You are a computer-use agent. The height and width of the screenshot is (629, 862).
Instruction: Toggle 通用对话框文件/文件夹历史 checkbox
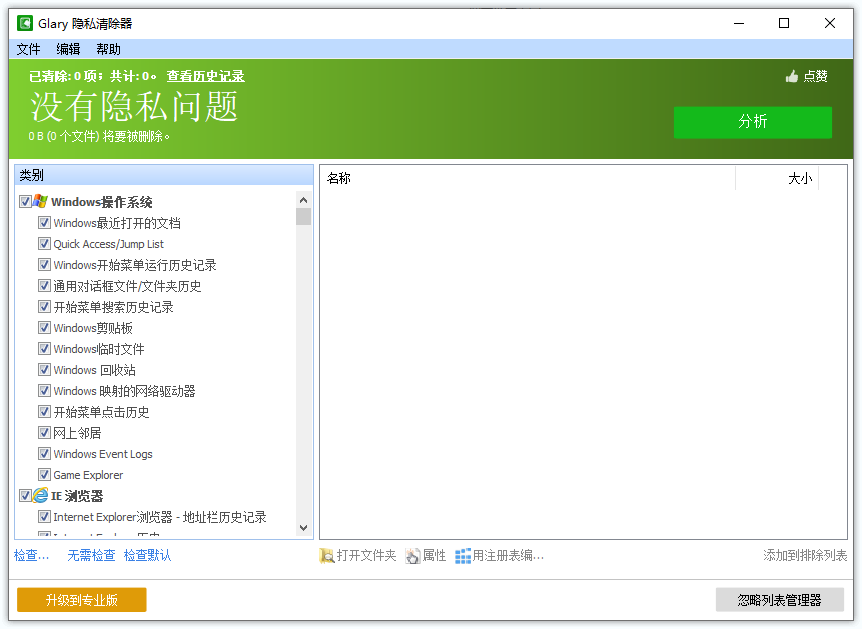click(45, 286)
